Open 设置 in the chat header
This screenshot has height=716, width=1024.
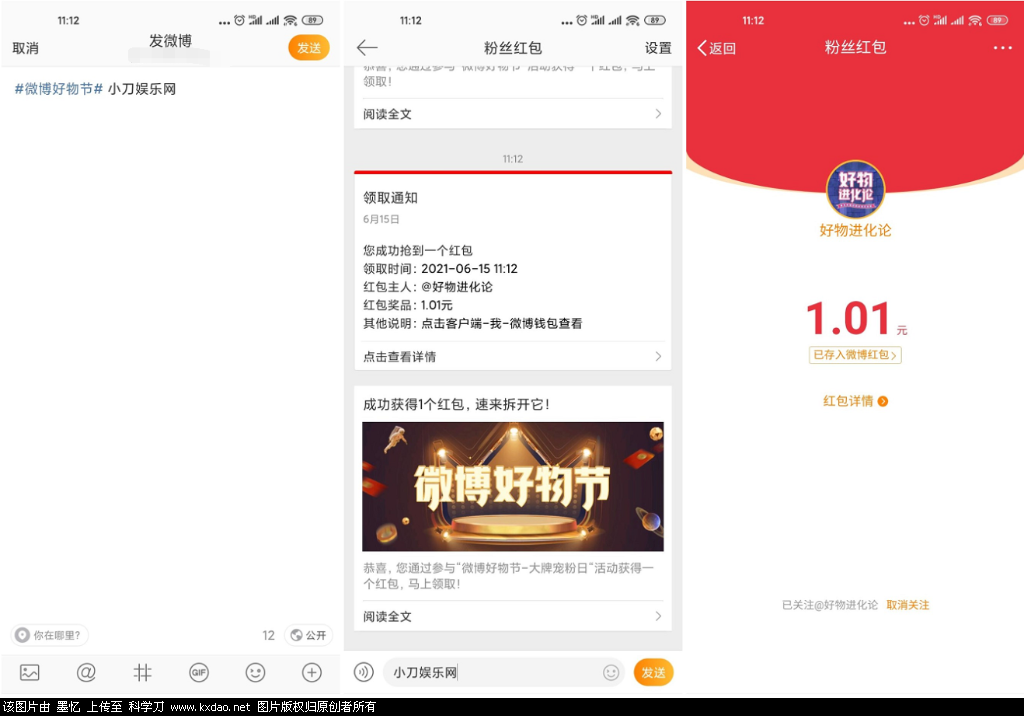coord(658,48)
